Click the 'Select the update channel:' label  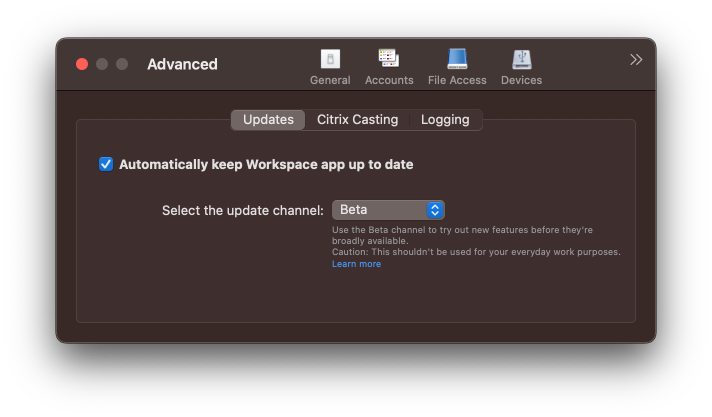coord(243,210)
